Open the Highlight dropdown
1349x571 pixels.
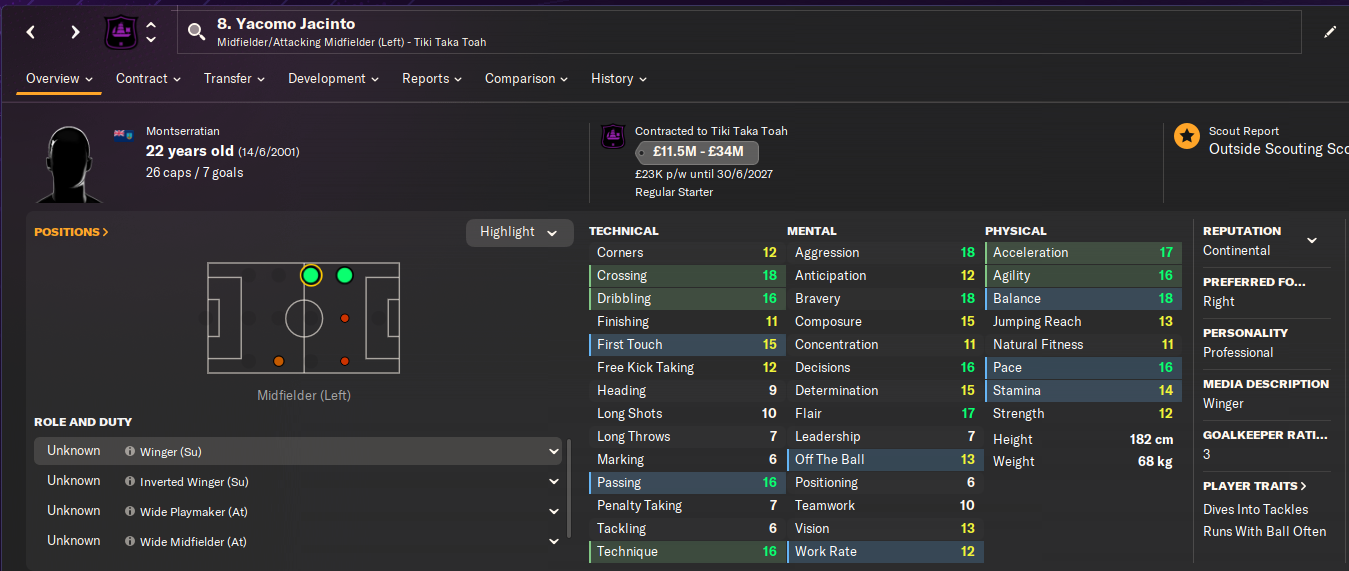click(519, 232)
